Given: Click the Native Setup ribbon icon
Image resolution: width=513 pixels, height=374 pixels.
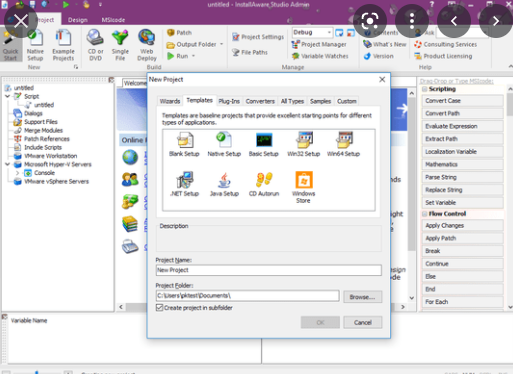Looking at the screenshot, I should click(35, 45).
